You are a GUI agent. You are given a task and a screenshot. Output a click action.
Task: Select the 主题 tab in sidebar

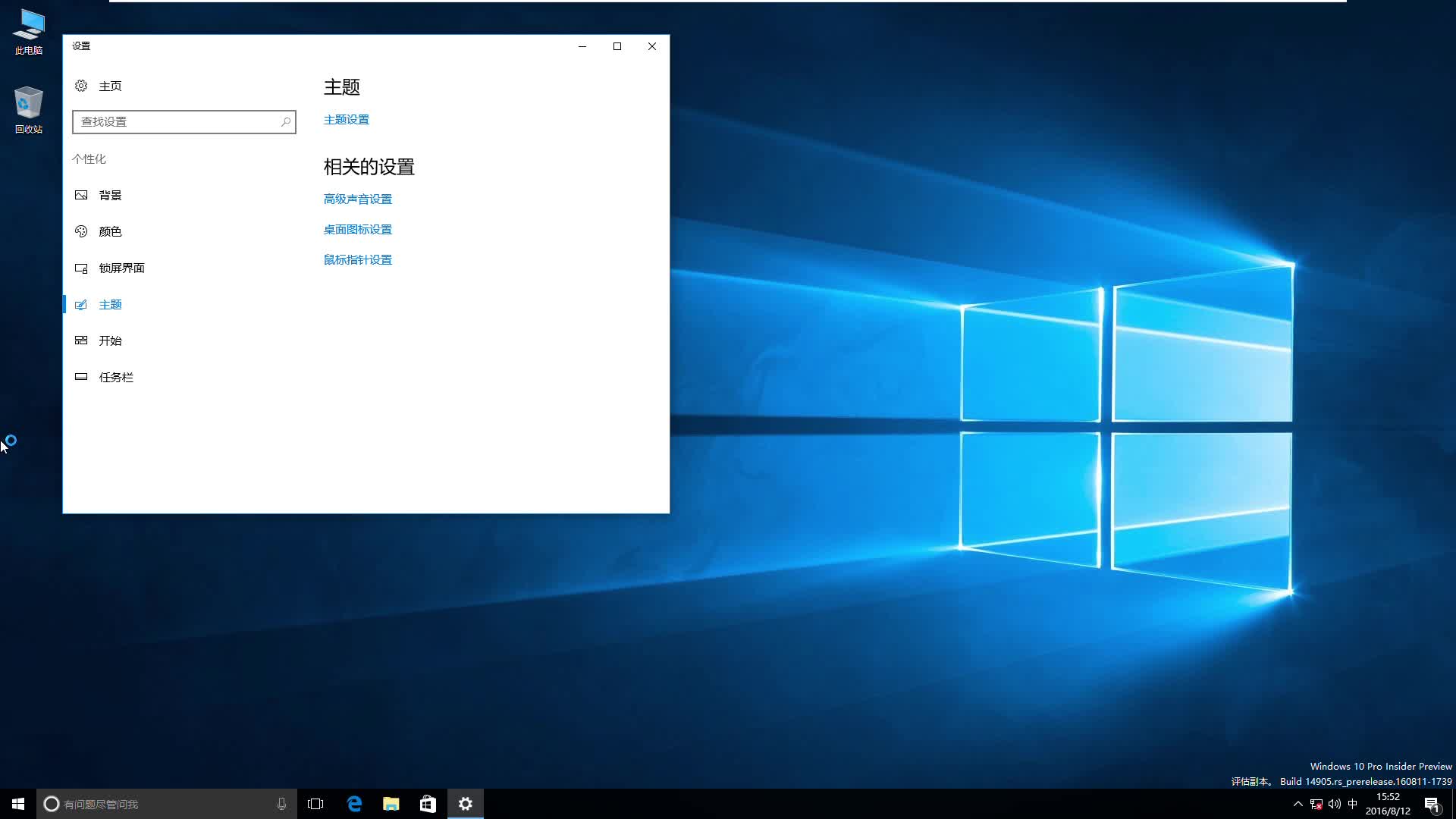(111, 304)
